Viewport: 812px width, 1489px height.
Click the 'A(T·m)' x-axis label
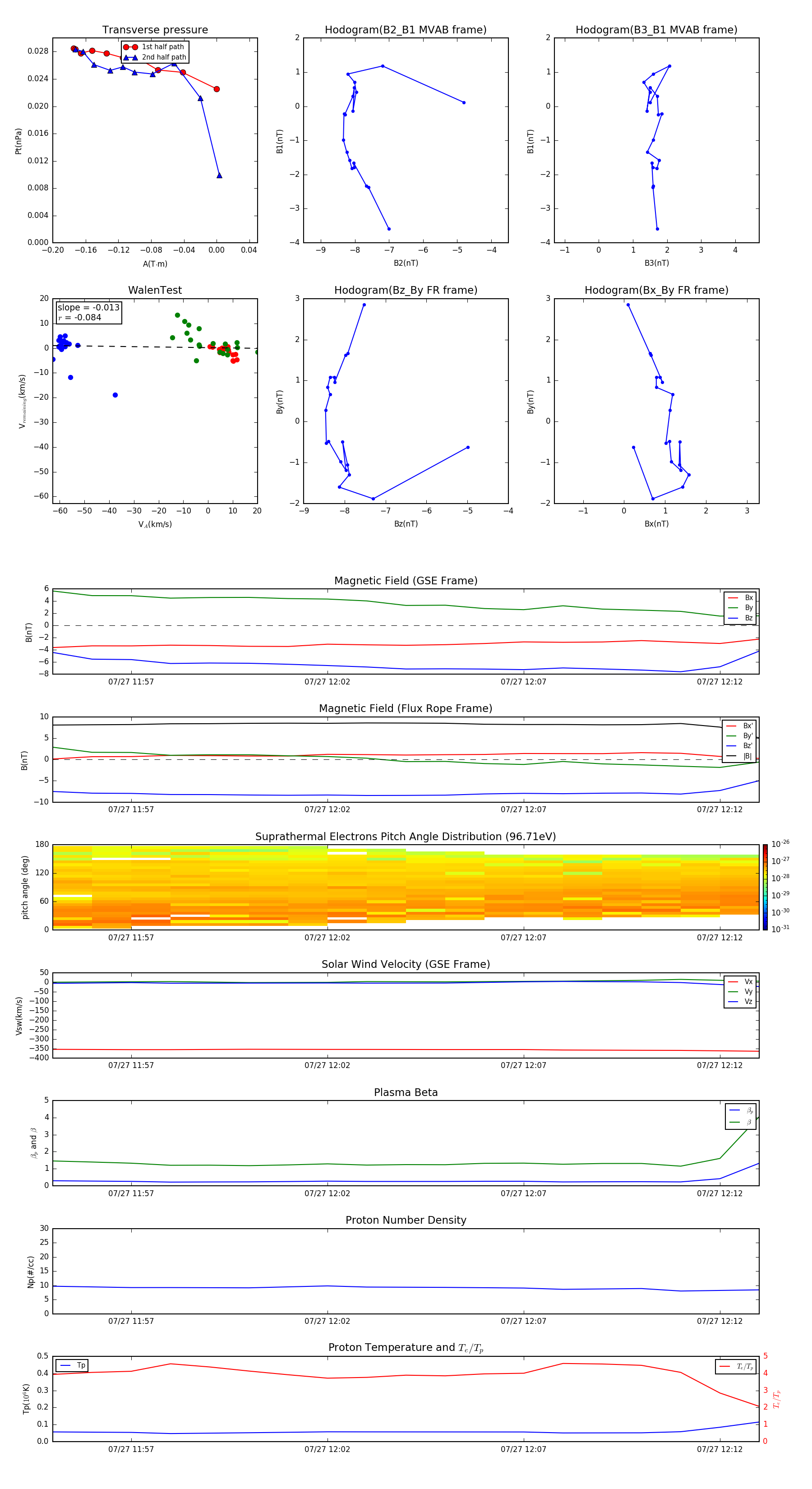(x=155, y=264)
